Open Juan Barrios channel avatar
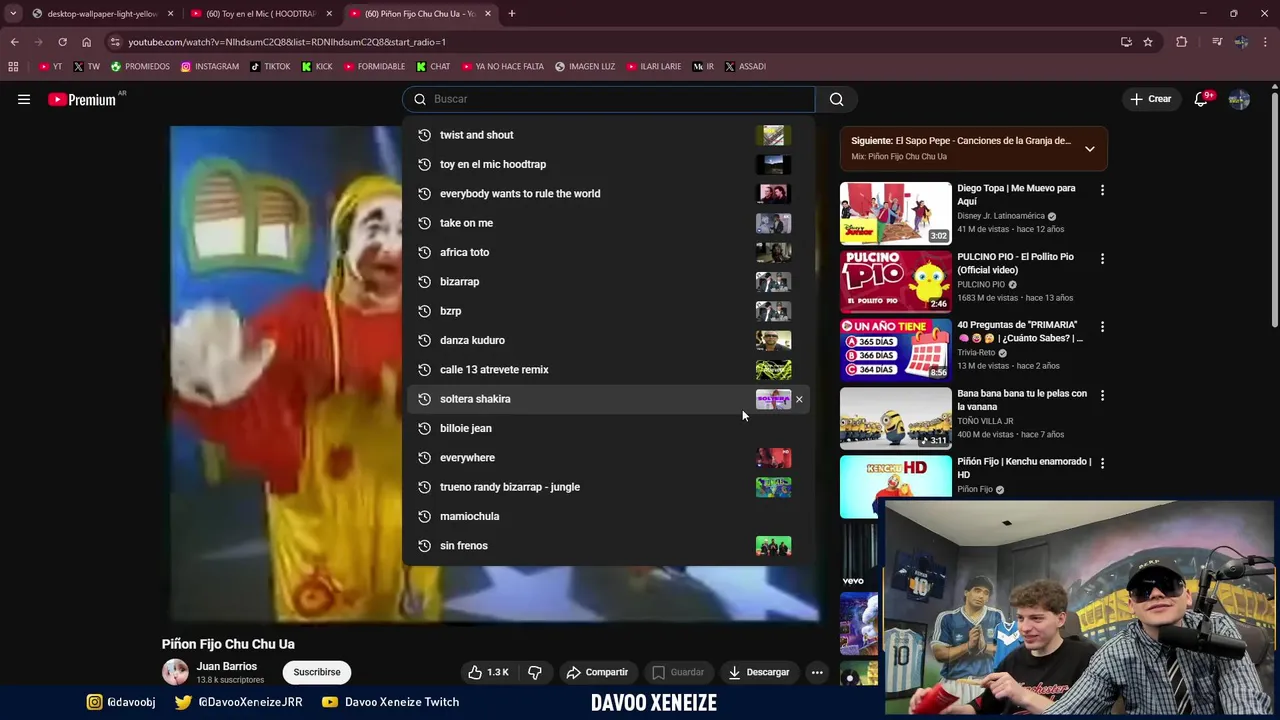 click(x=175, y=672)
